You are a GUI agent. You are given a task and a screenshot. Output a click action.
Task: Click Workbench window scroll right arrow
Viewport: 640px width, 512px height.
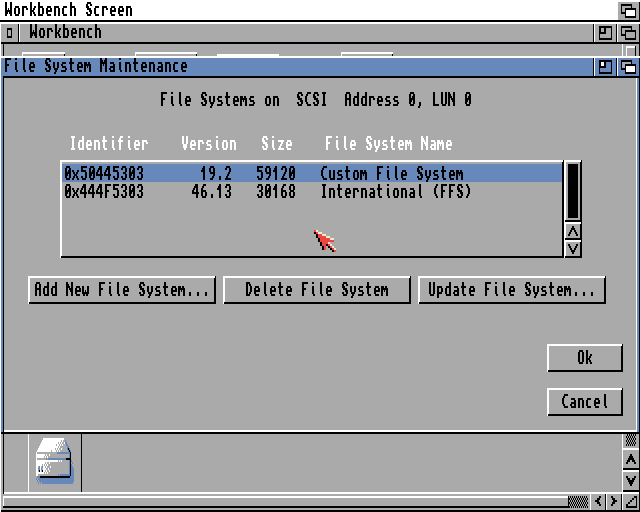point(612,501)
